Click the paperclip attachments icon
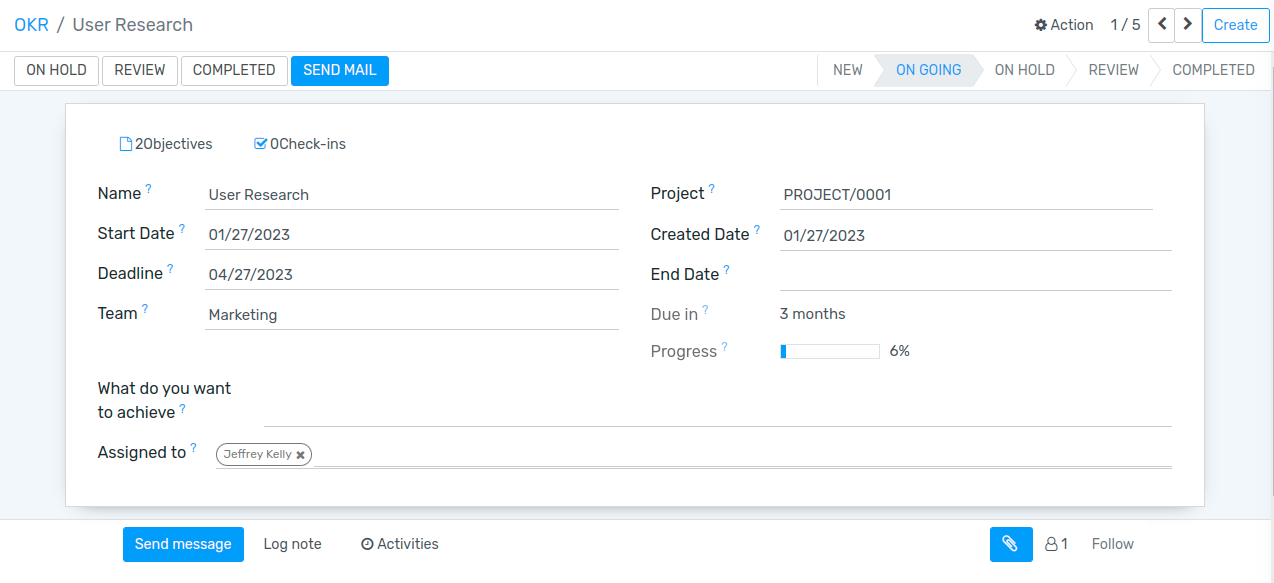This screenshot has height=583, width=1274. (x=1010, y=544)
